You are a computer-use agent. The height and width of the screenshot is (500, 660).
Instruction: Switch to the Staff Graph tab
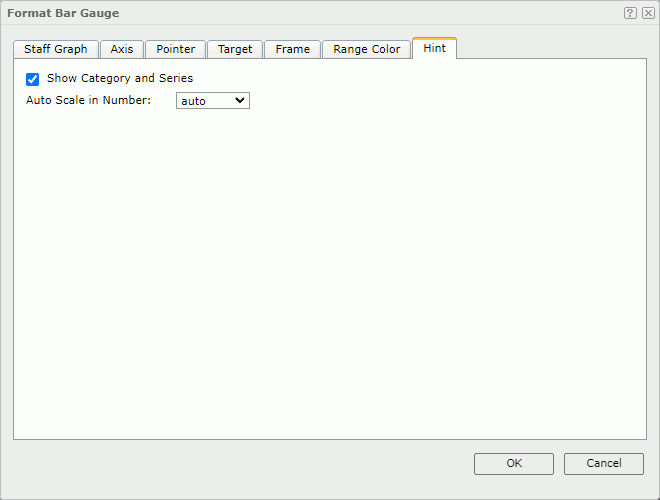56,49
